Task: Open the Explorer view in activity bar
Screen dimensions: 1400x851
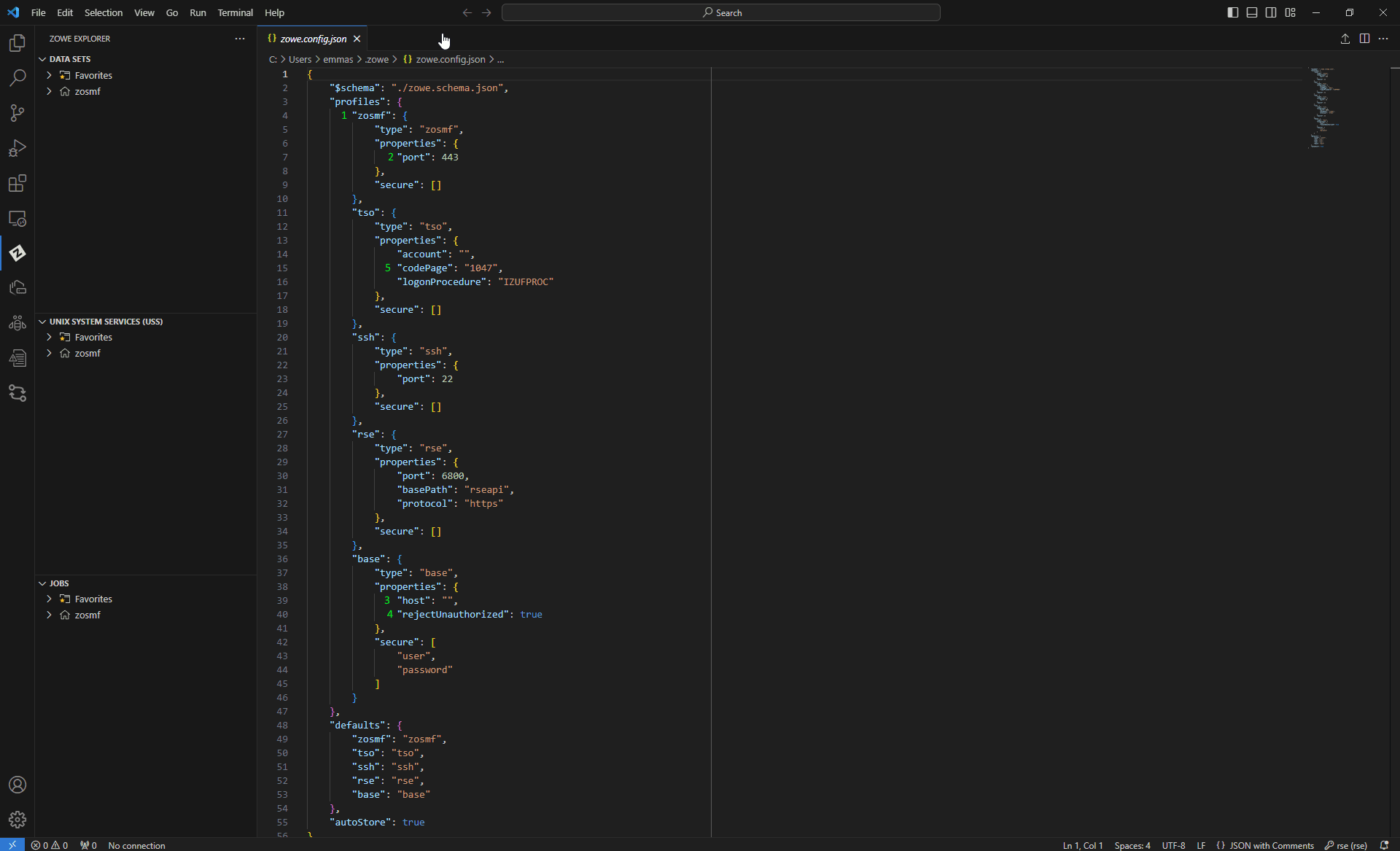Action: click(x=17, y=43)
